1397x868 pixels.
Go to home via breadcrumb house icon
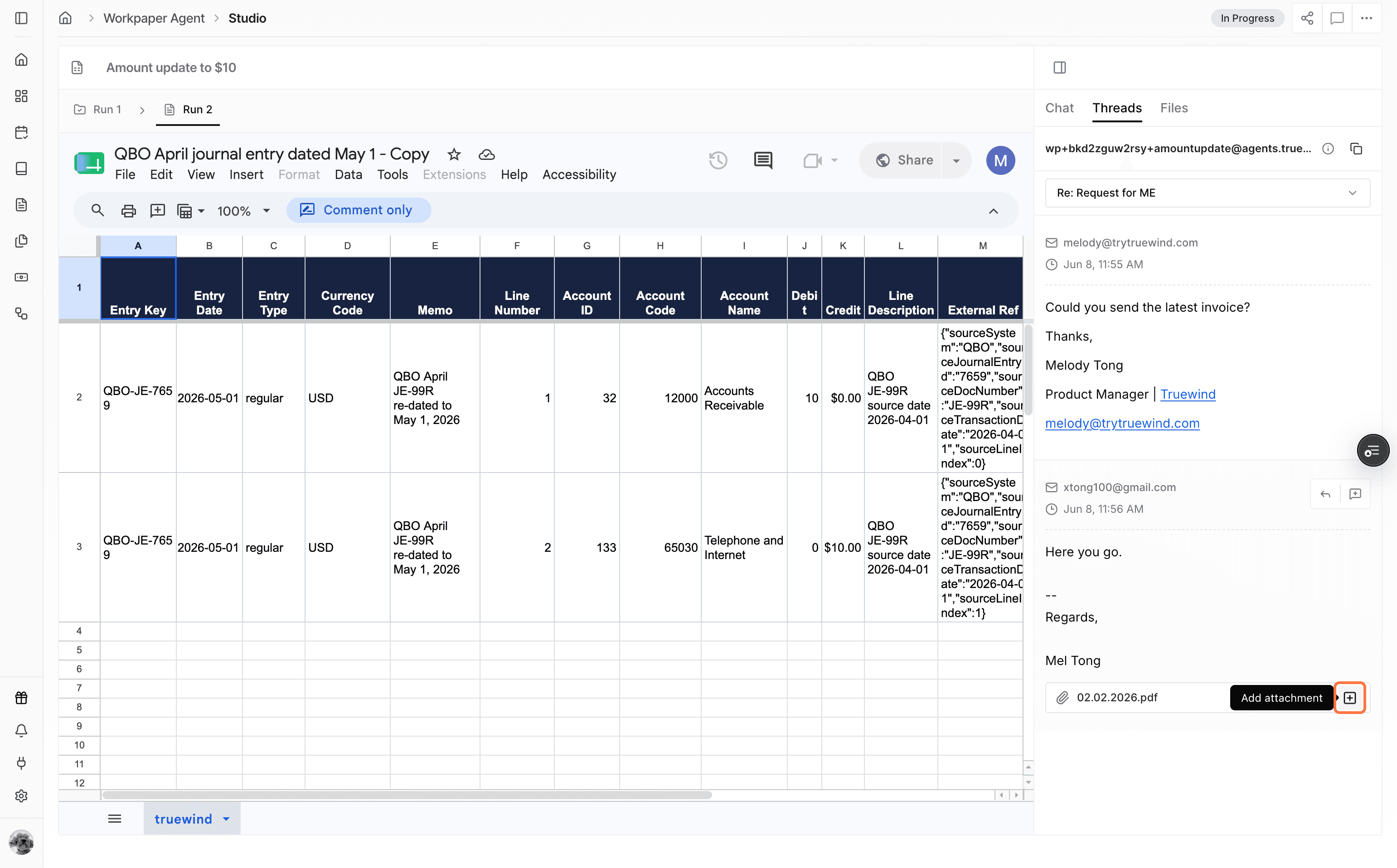65,19
